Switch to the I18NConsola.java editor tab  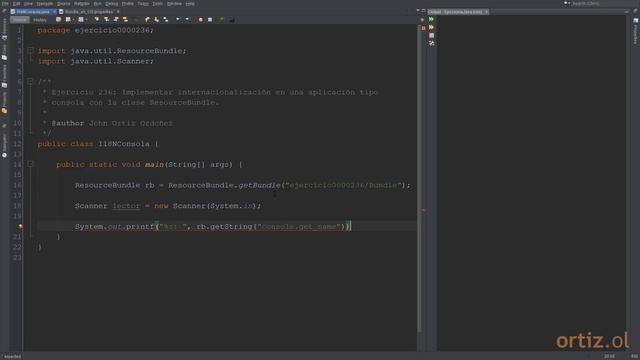[33, 12]
